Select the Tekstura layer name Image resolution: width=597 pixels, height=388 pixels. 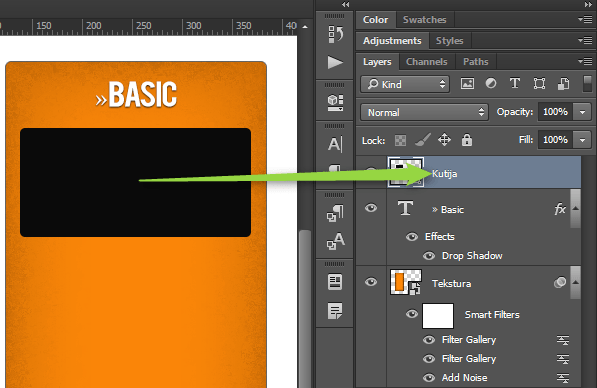point(452,283)
